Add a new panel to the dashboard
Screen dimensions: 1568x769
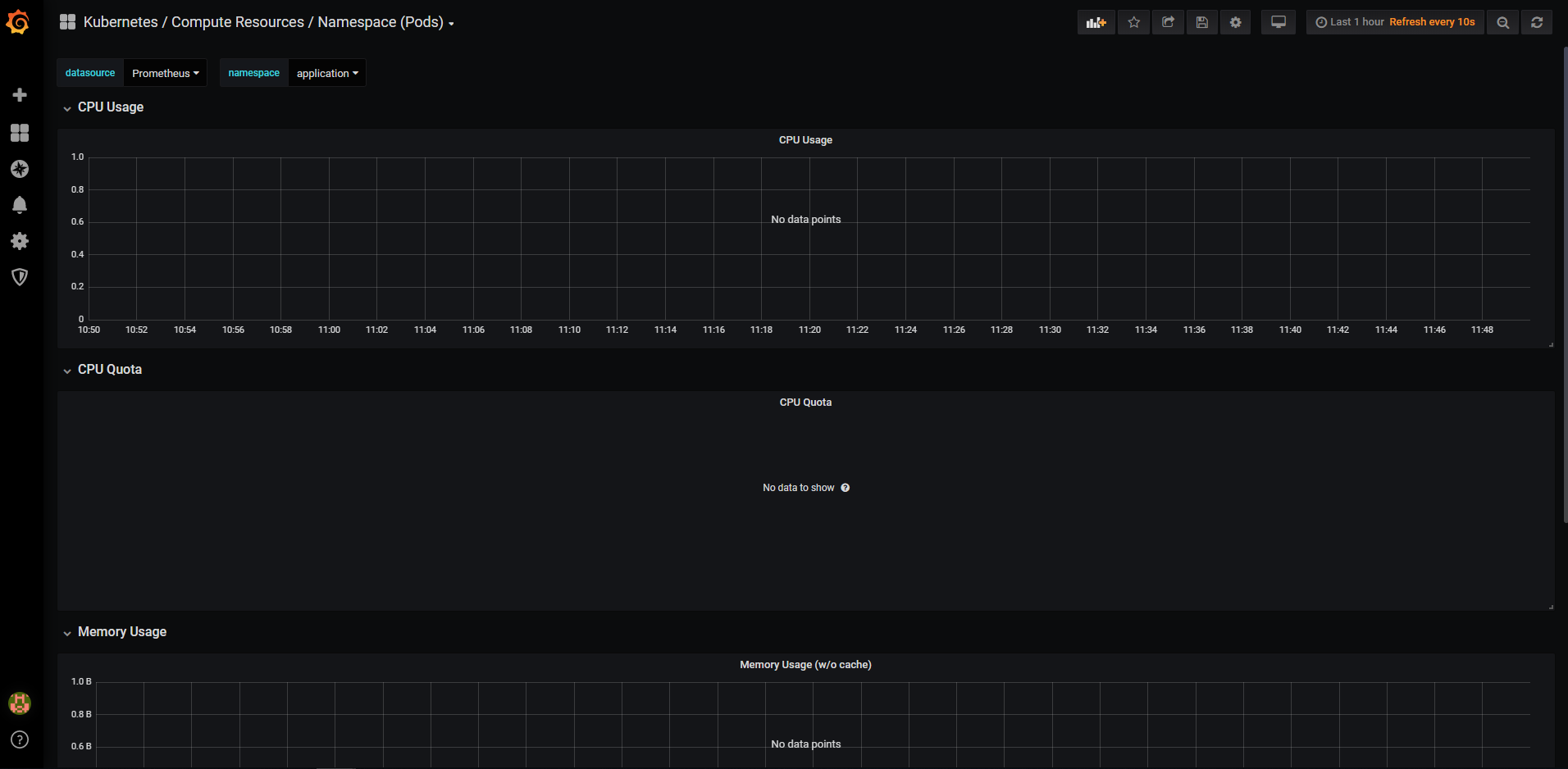[1096, 22]
